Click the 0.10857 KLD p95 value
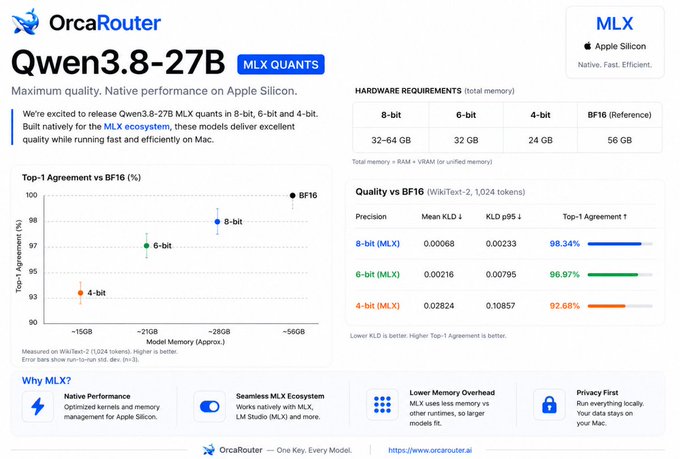The height and width of the screenshot is (459, 680). (x=500, y=306)
